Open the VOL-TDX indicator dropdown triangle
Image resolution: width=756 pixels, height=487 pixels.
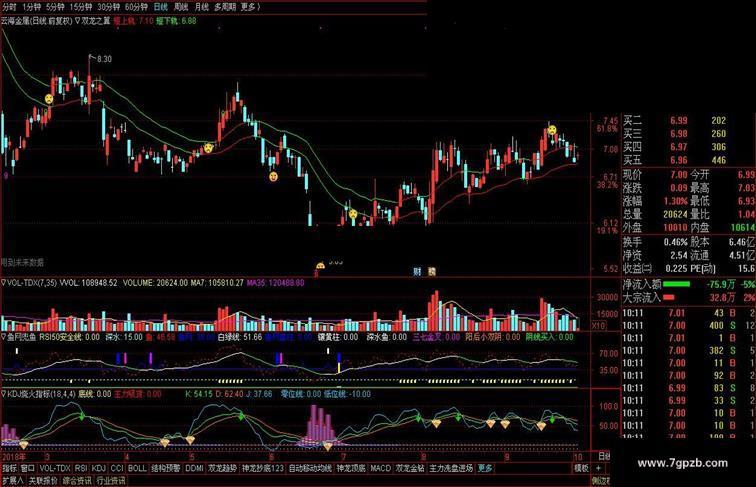[x=4, y=283]
